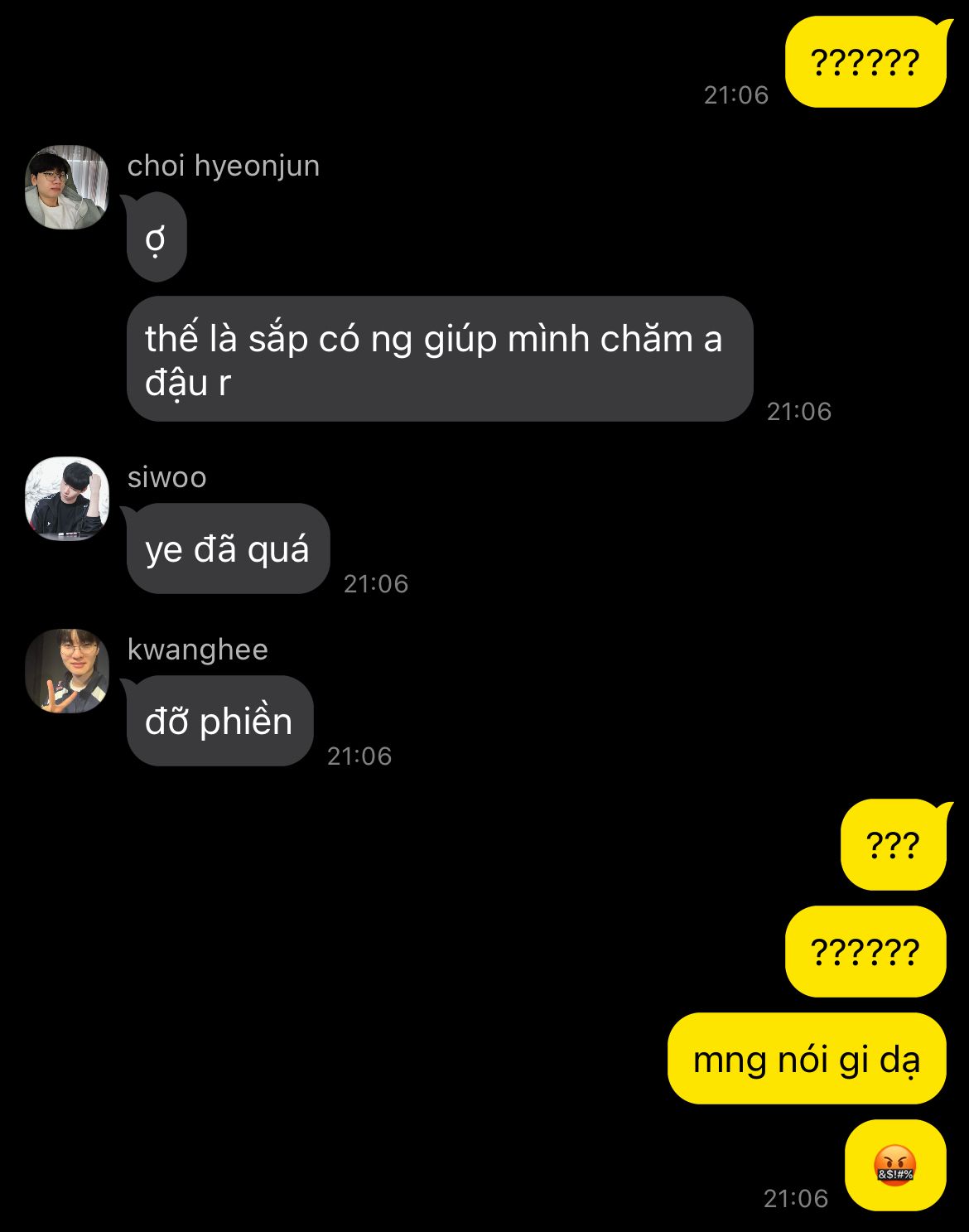This screenshot has width=969, height=1232.
Task: Tap the yellow 'mng nói gi dạ' message
Action: coord(807,1058)
